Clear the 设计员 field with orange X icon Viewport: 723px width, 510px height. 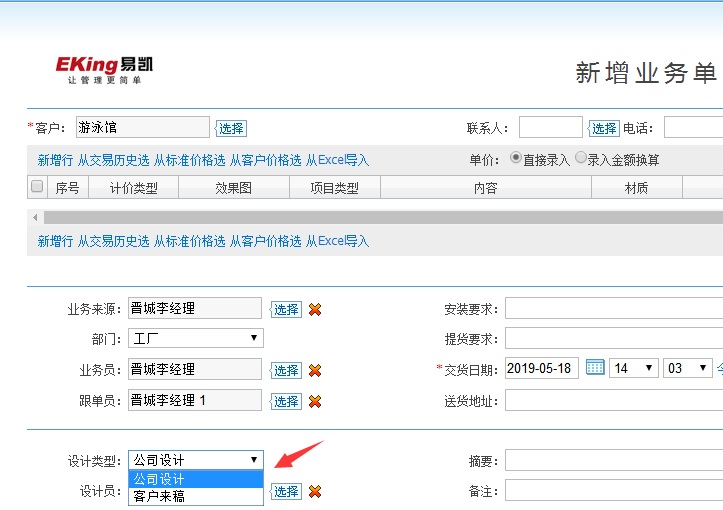[x=315, y=491]
